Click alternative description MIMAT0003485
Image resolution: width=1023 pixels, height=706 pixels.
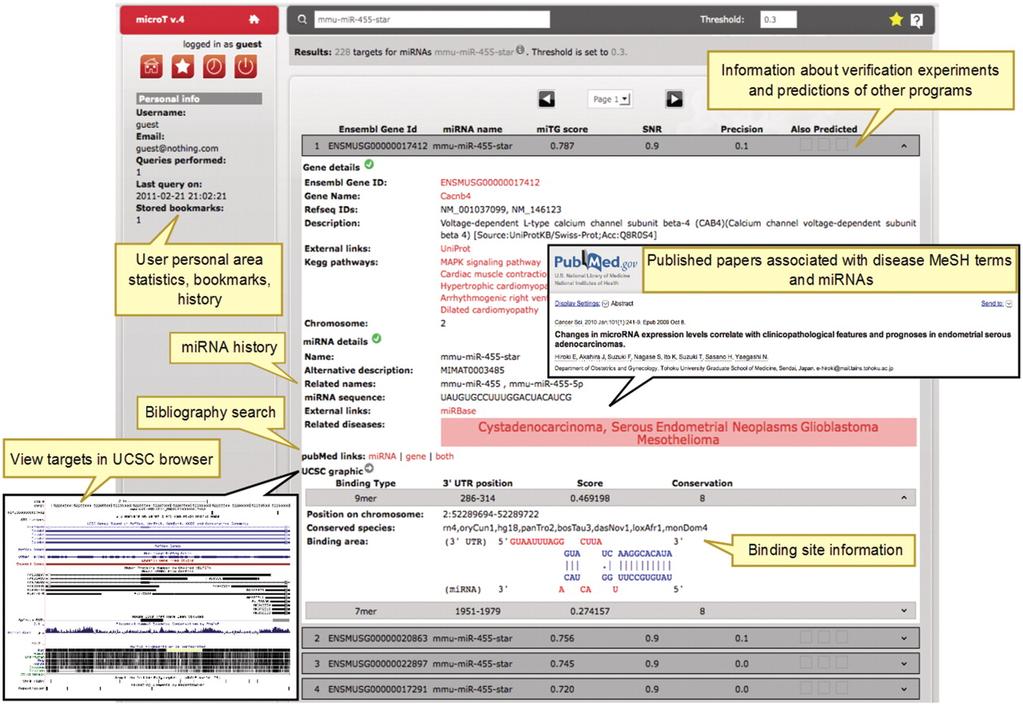(472, 370)
